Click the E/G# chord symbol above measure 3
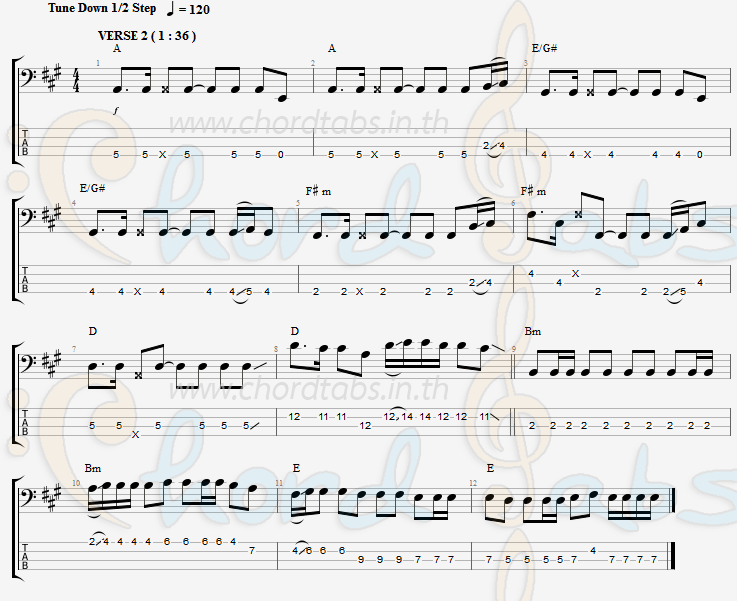The height and width of the screenshot is (601, 737). point(544,48)
